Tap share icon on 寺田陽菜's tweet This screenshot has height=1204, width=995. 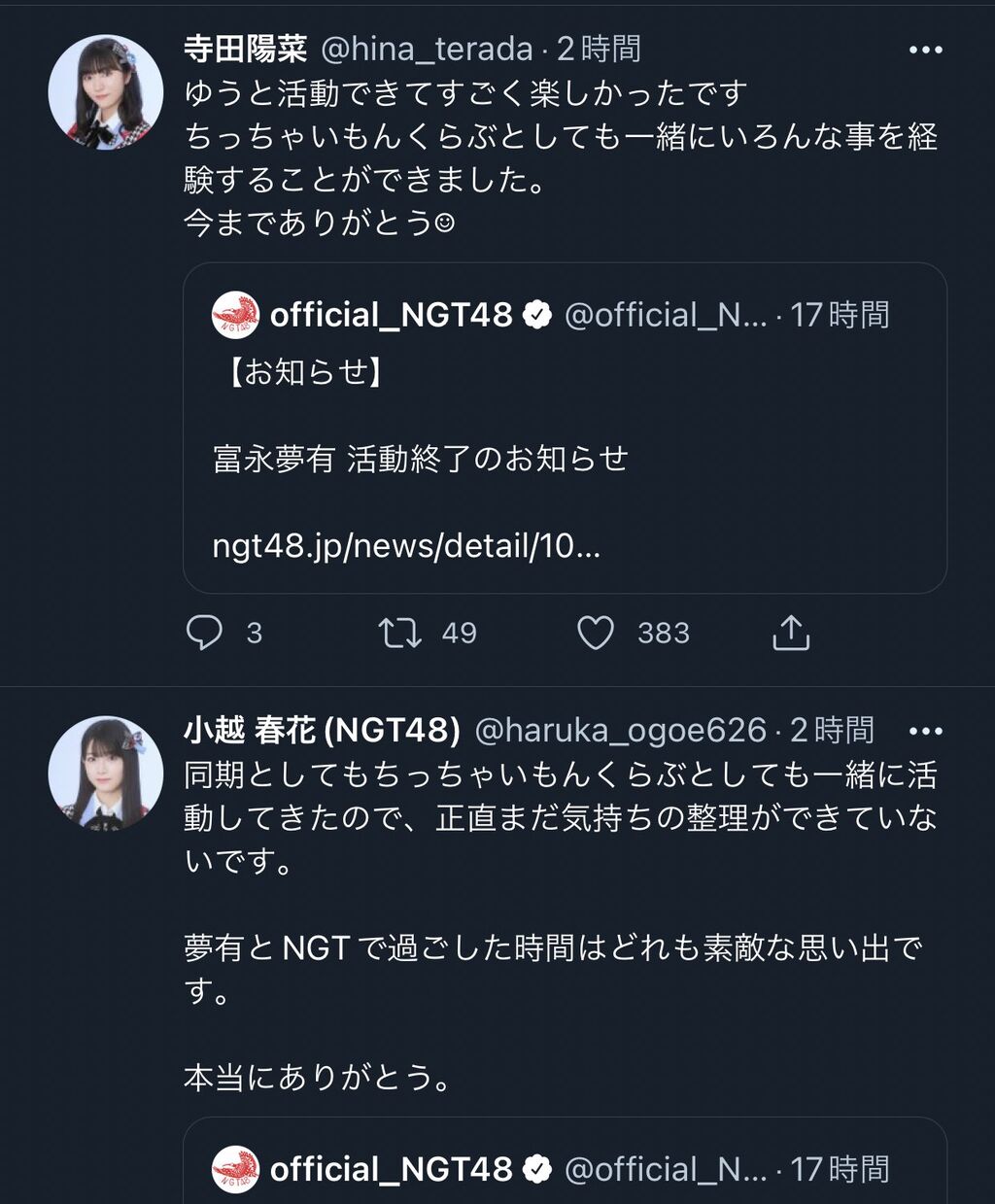coord(791,633)
